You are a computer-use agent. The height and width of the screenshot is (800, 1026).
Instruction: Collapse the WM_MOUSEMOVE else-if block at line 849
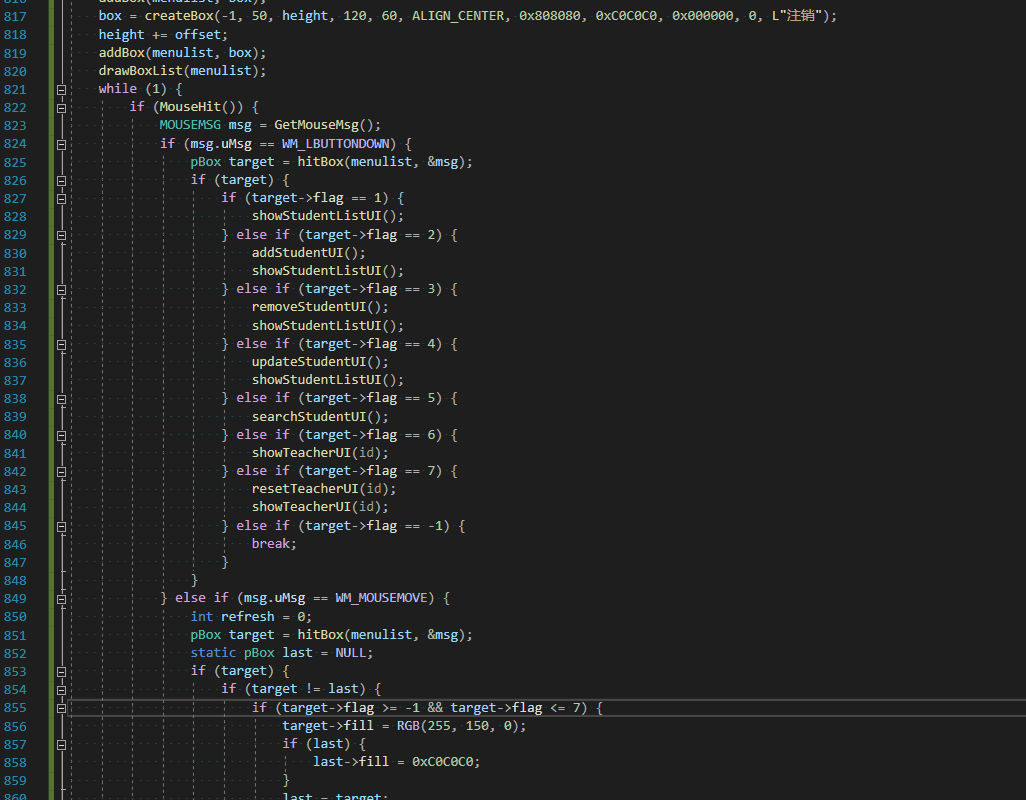point(62,599)
